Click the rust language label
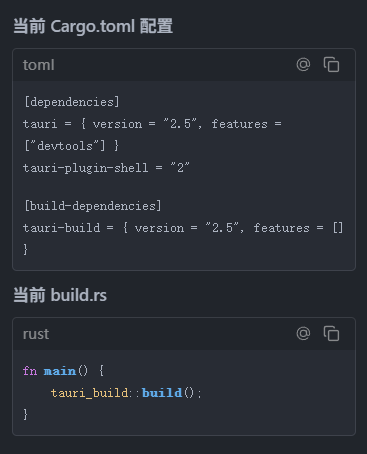Viewport: 367px width, 454px height. pos(36,334)
